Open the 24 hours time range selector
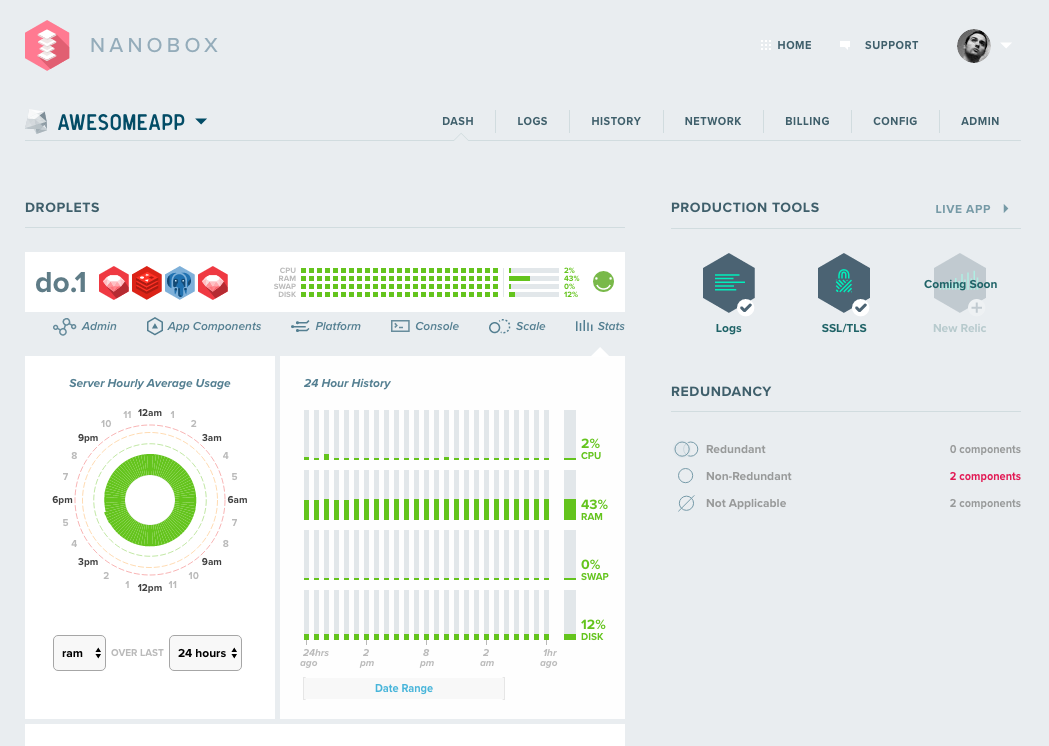The height and width of the screenshot is (746, 1049). click(205, 652)
